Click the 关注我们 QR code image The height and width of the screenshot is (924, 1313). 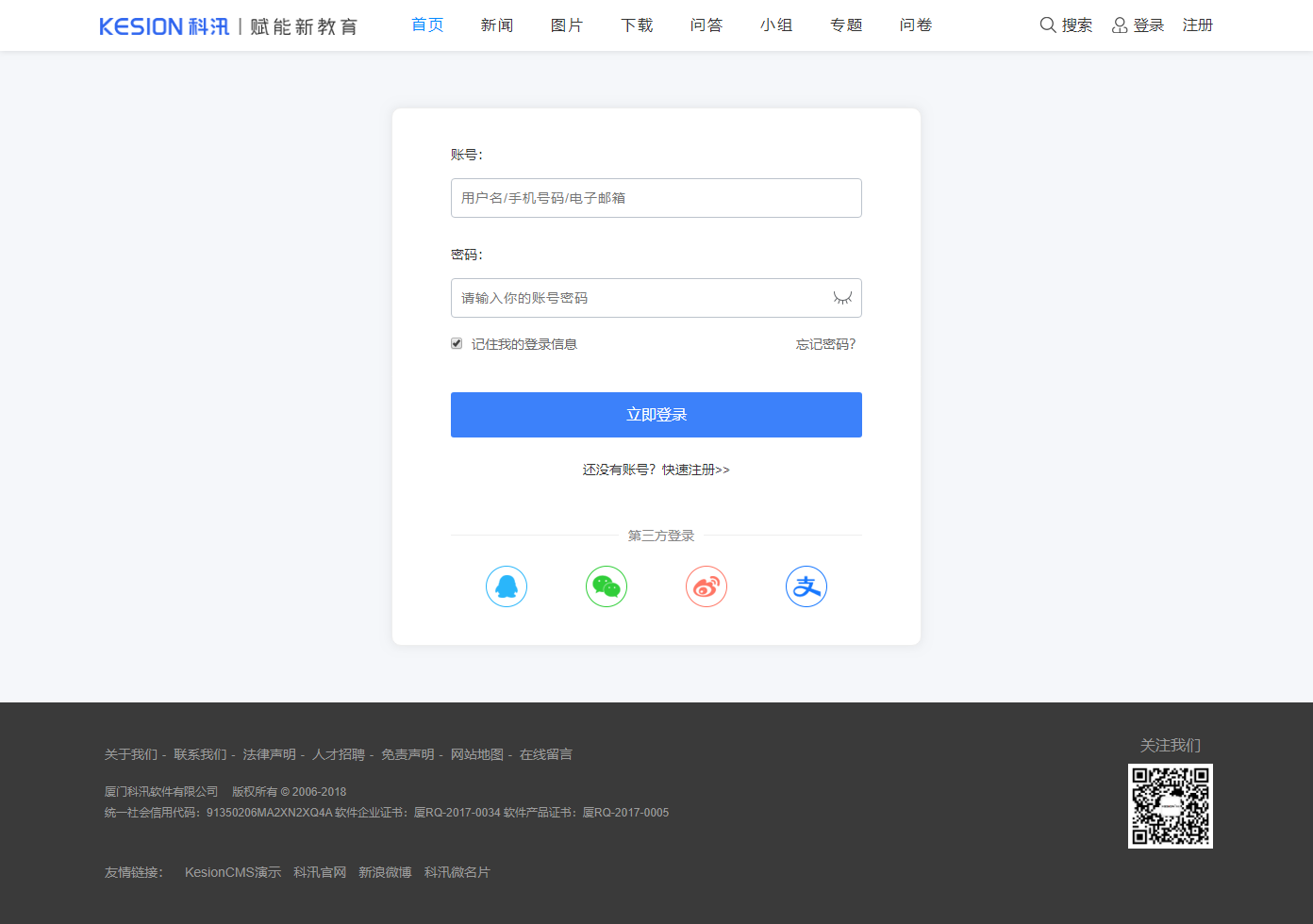[x=1171, y=806]
